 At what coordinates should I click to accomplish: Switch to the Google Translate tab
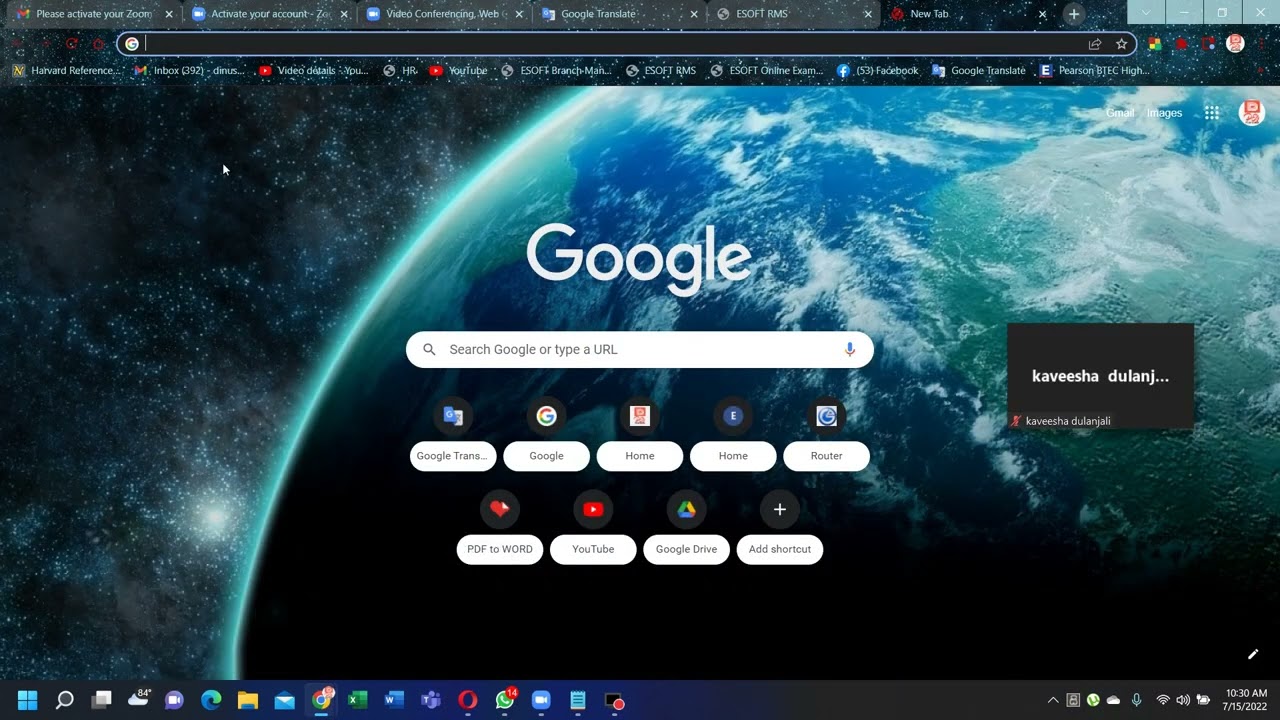coord(618,14)
